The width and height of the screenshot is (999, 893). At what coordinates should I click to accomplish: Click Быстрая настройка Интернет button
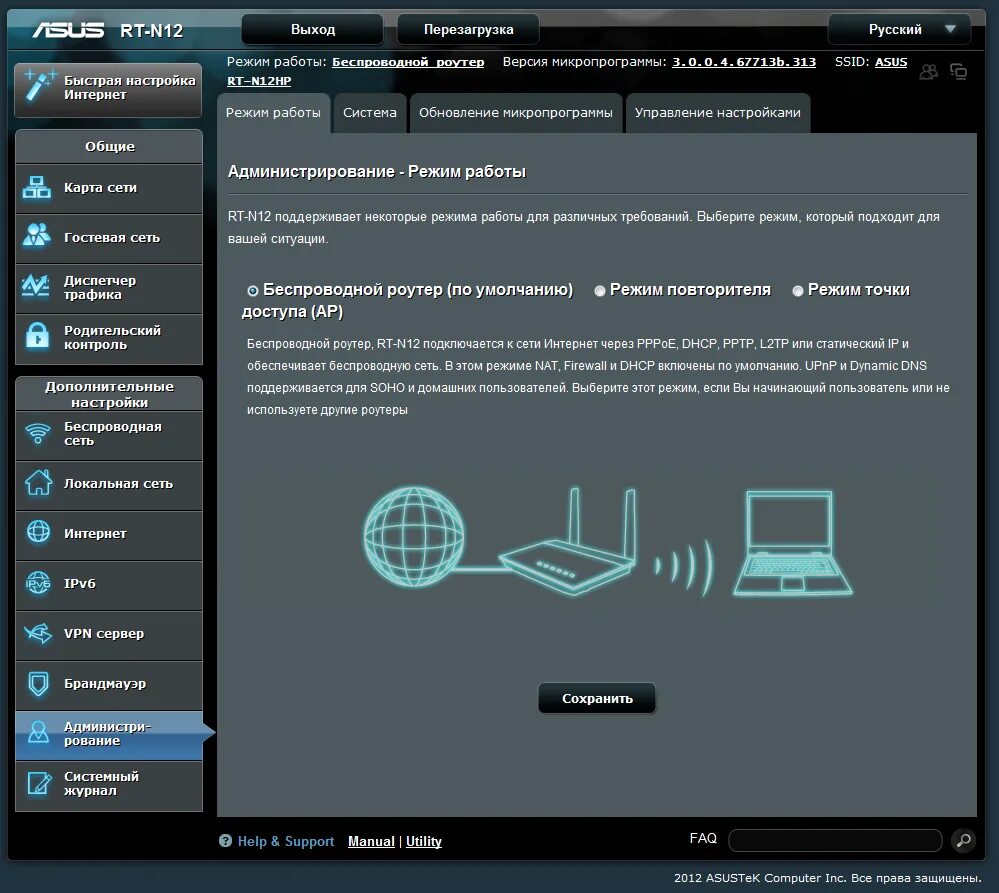pyautogui.click(x=108, y=88)
